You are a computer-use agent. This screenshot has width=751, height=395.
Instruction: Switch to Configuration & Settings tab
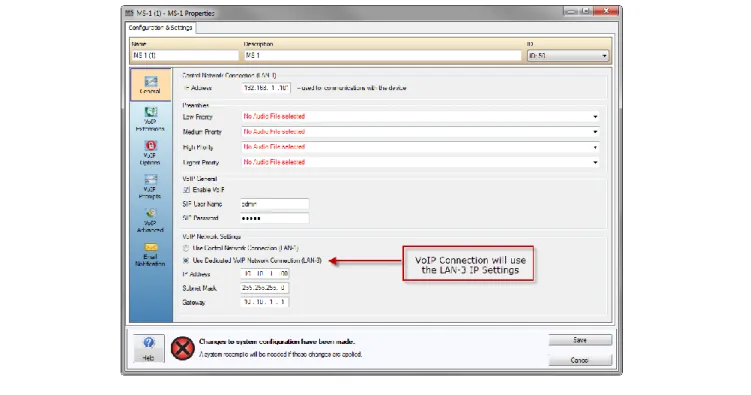click(160, 28)
